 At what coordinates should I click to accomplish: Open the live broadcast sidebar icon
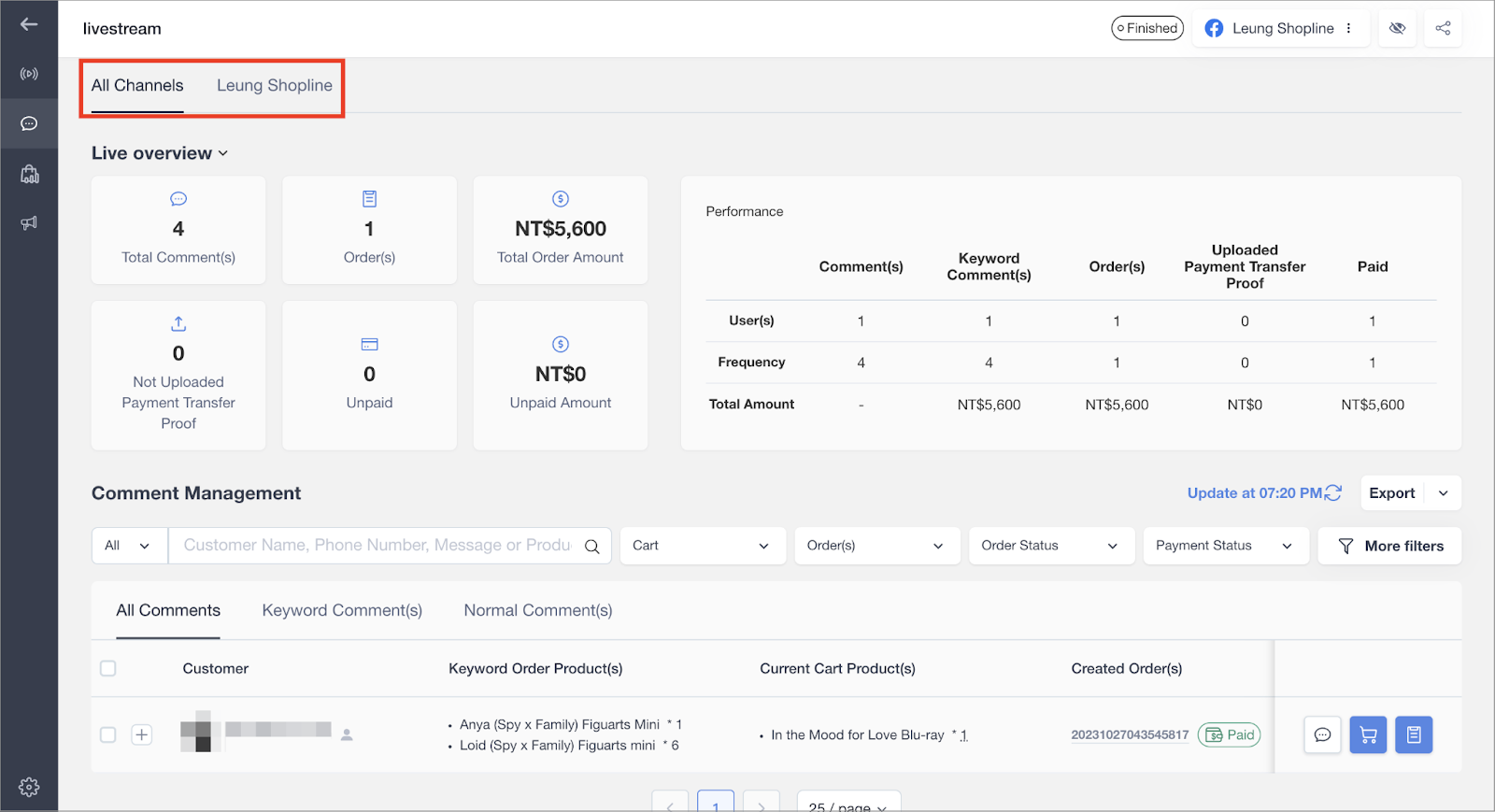[29, 74]
